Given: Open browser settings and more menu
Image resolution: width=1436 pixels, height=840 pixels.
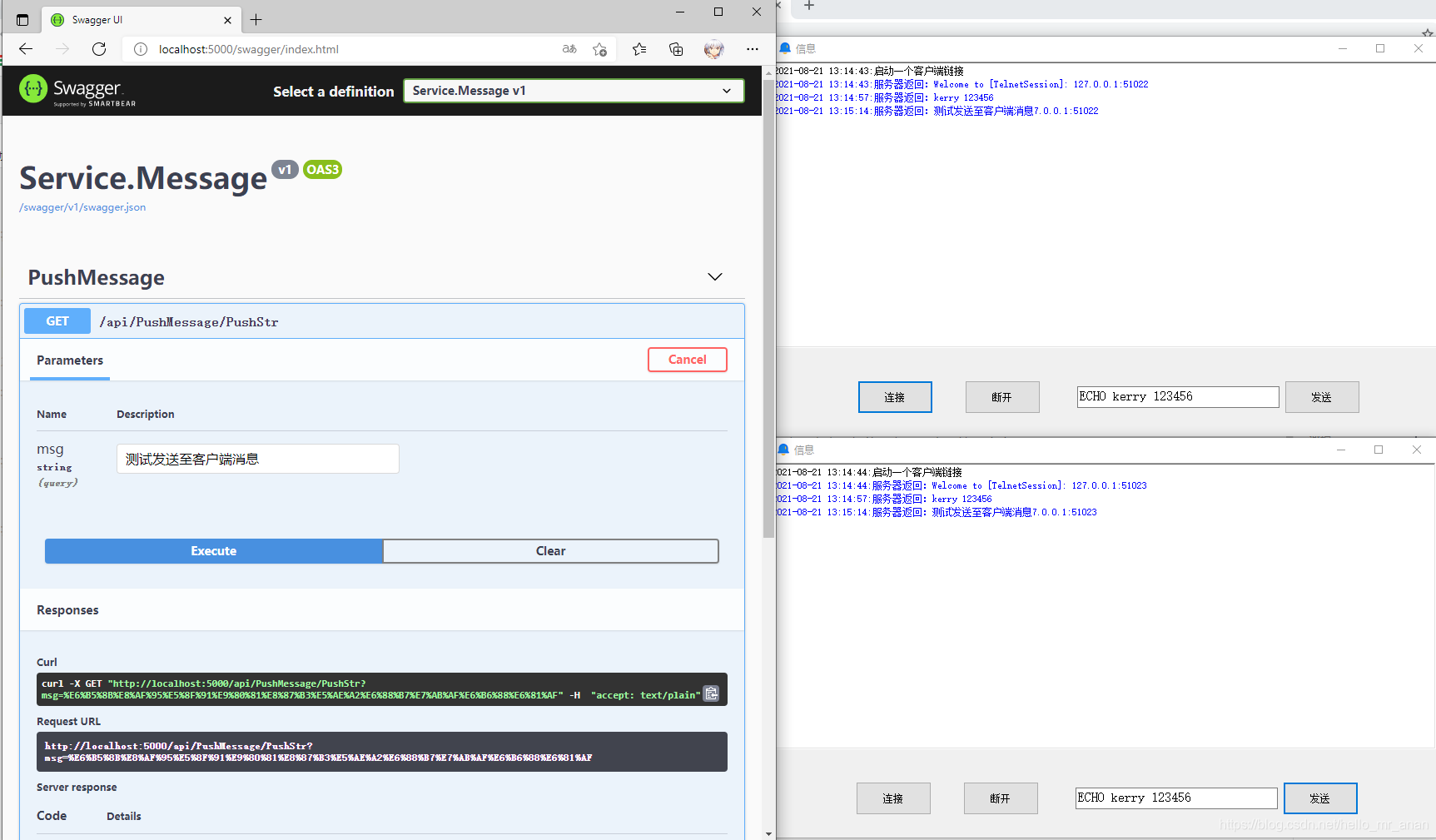Looking at the screenshot, I should pyautogui.click(x=753, y=49).
